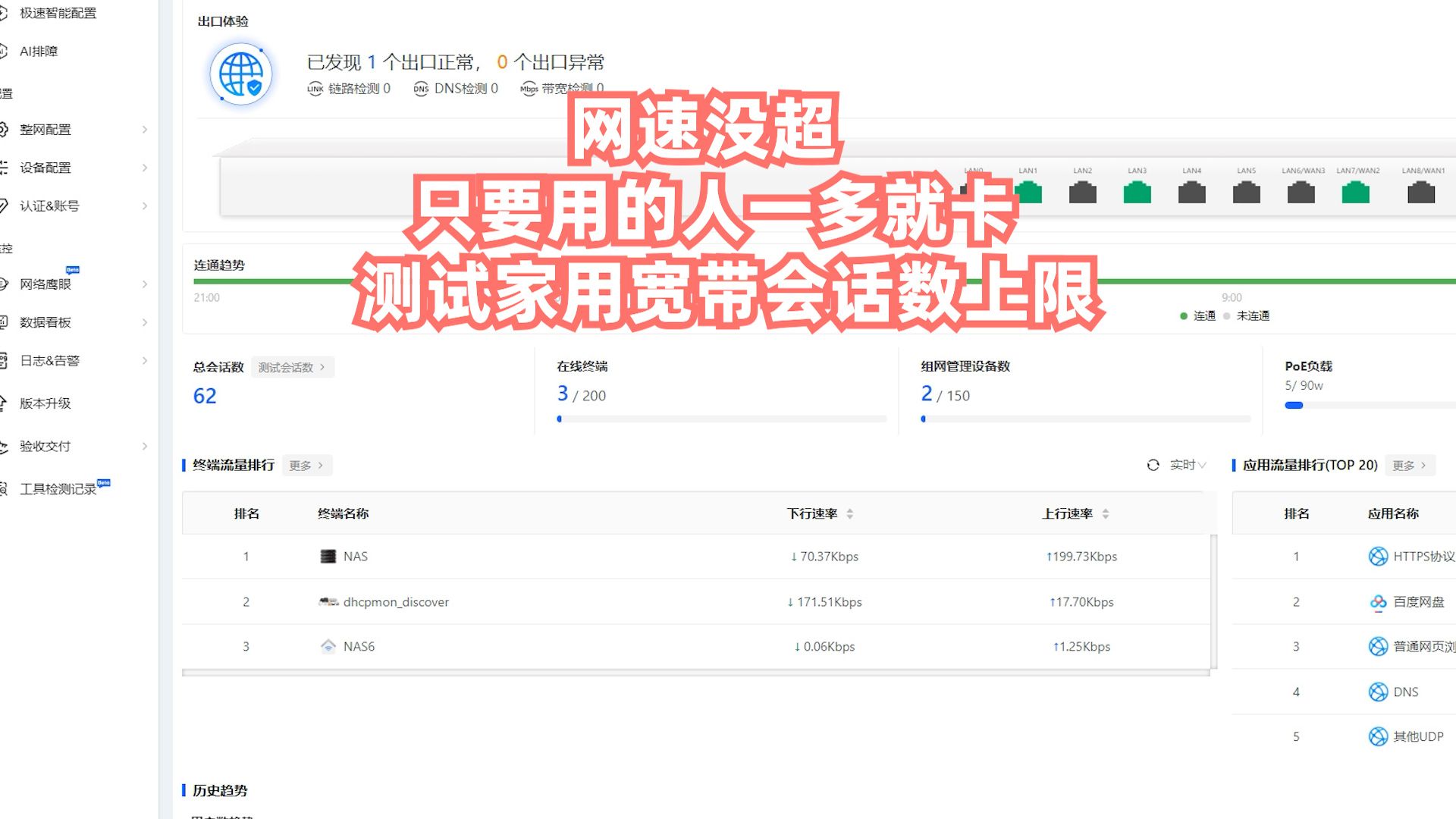The image size is (1456, 819).
Task: Click the terminal table vertical scrollbar
Action: [x=1213, y=602]
